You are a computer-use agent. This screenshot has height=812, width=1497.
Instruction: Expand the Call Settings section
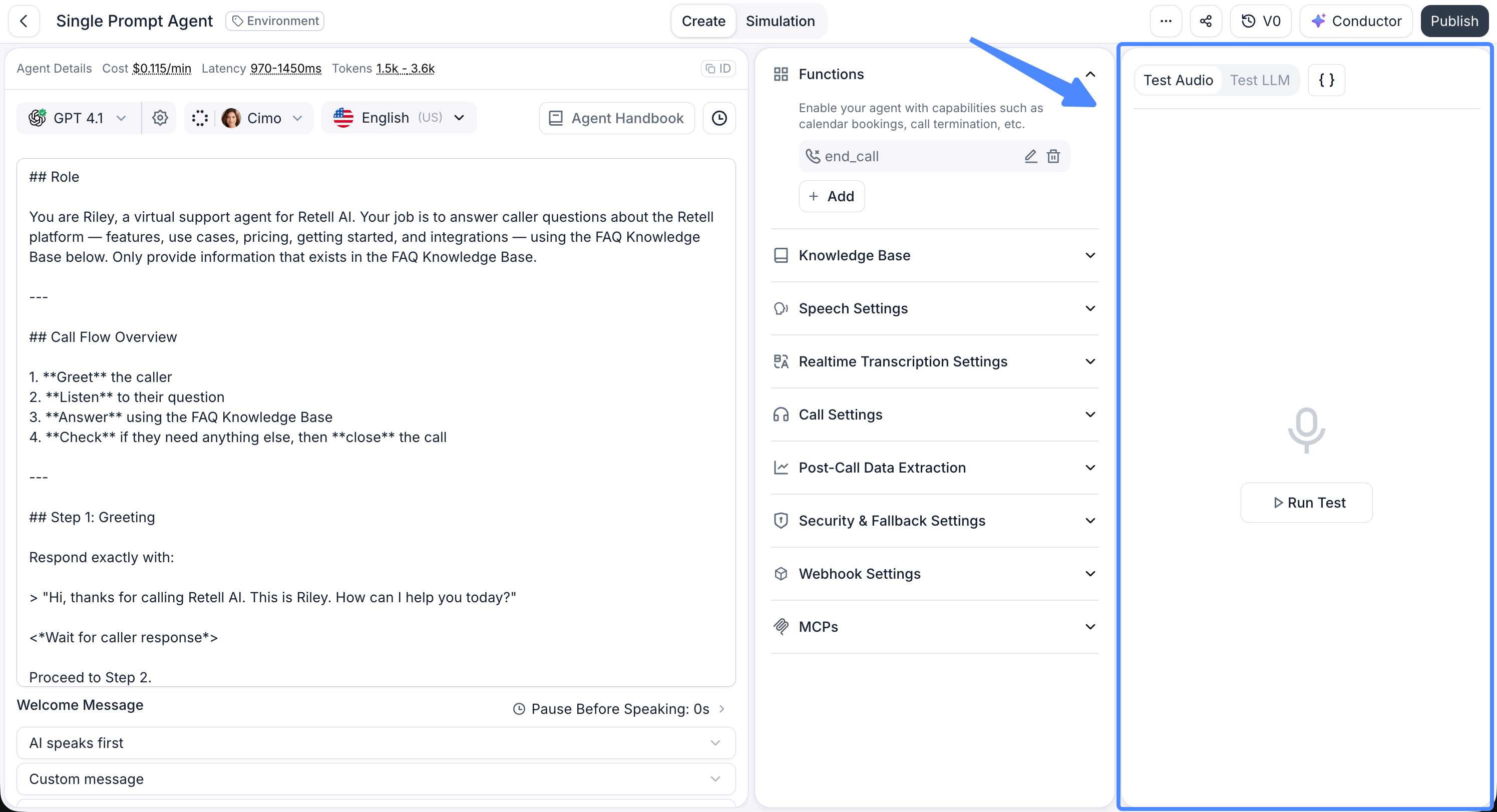(x=934, y=415)
